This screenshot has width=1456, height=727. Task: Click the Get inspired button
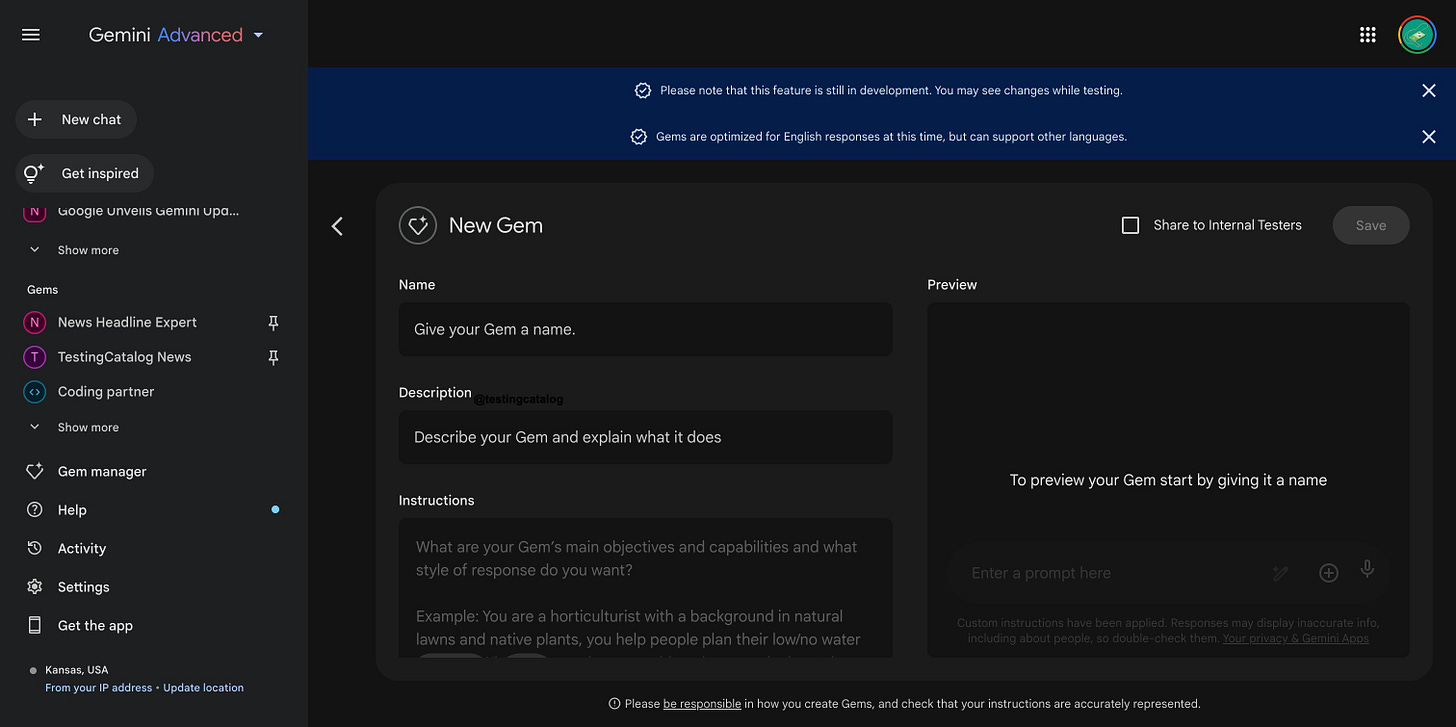click(x=84, y=173)
